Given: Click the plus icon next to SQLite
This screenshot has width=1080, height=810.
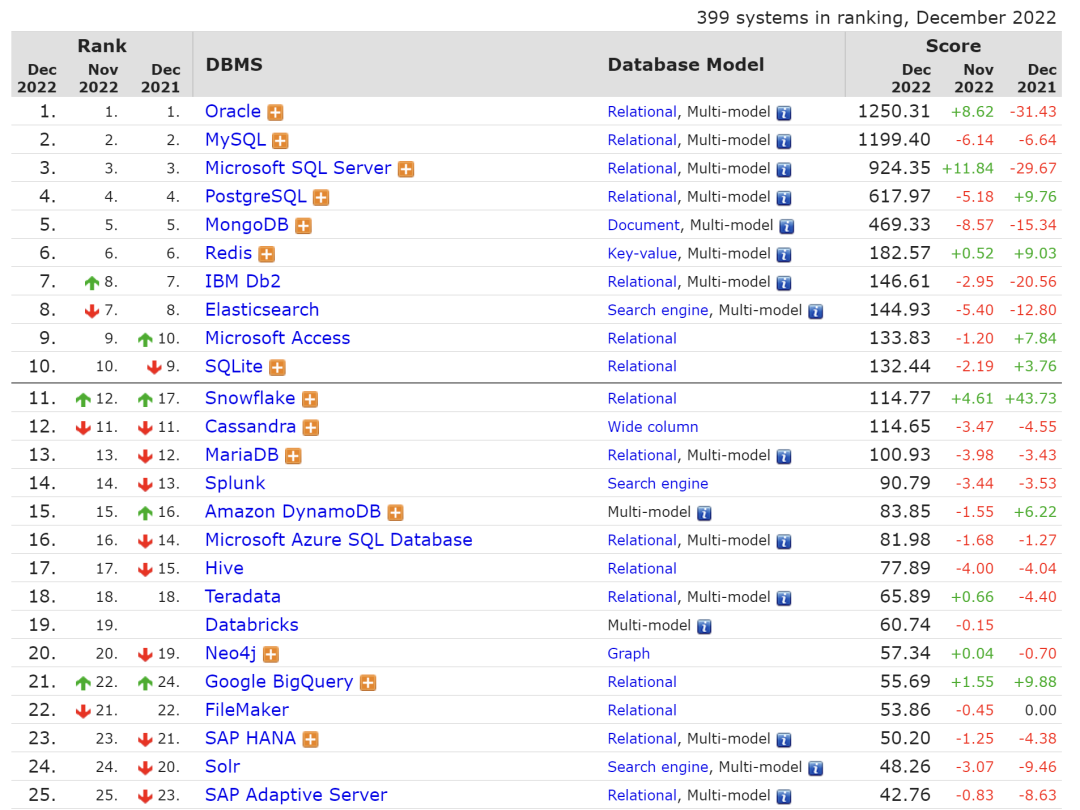Looking at the screenshot, I should (x=277, y=367).
